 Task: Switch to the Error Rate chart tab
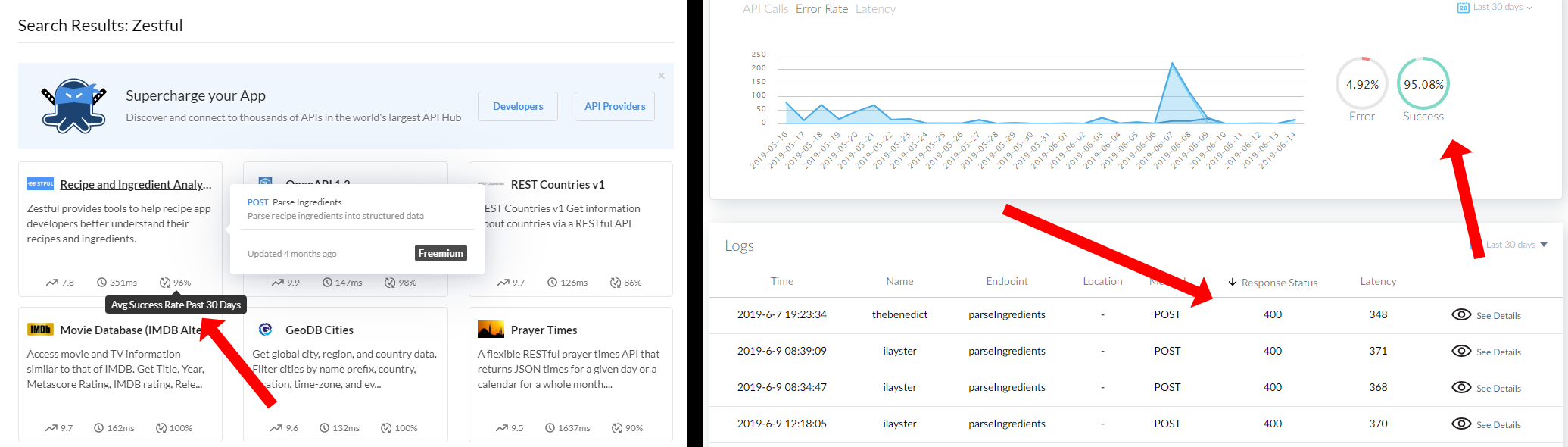(821, 9)
